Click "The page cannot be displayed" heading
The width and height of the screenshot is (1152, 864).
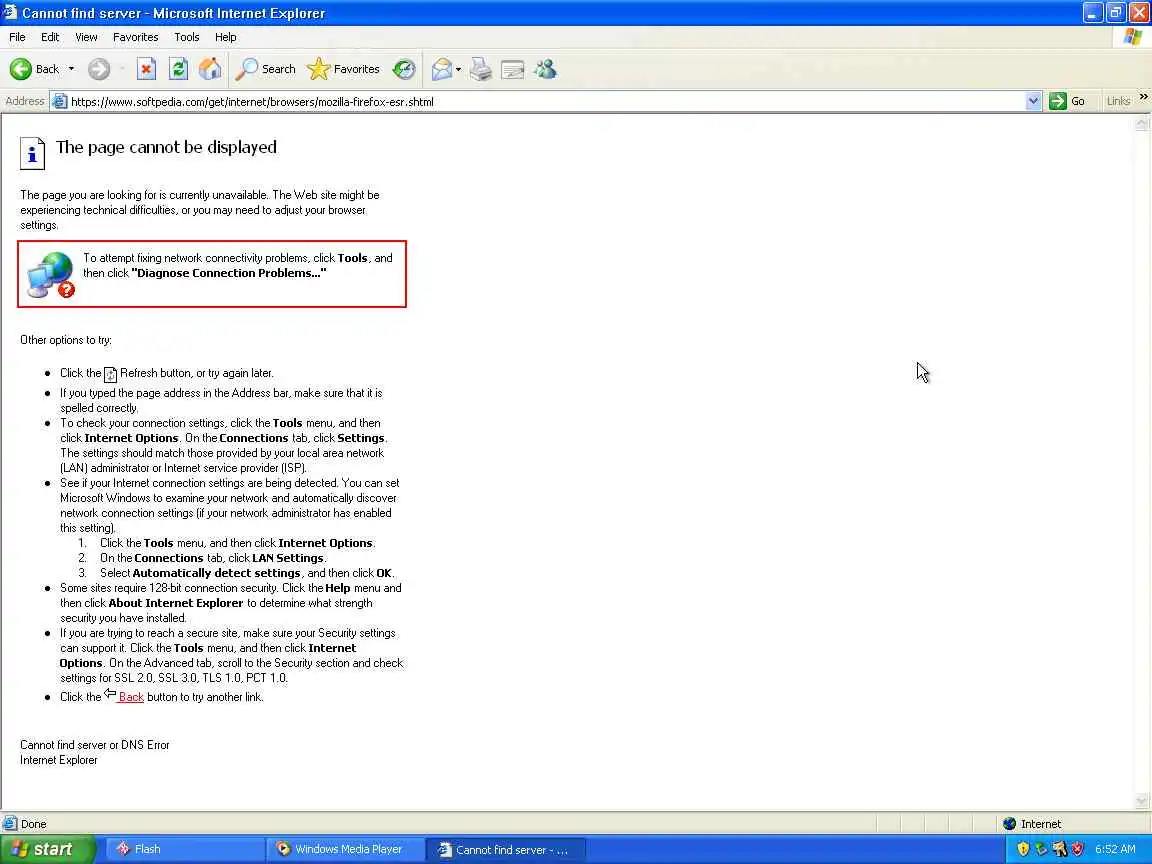click(166, 147)
